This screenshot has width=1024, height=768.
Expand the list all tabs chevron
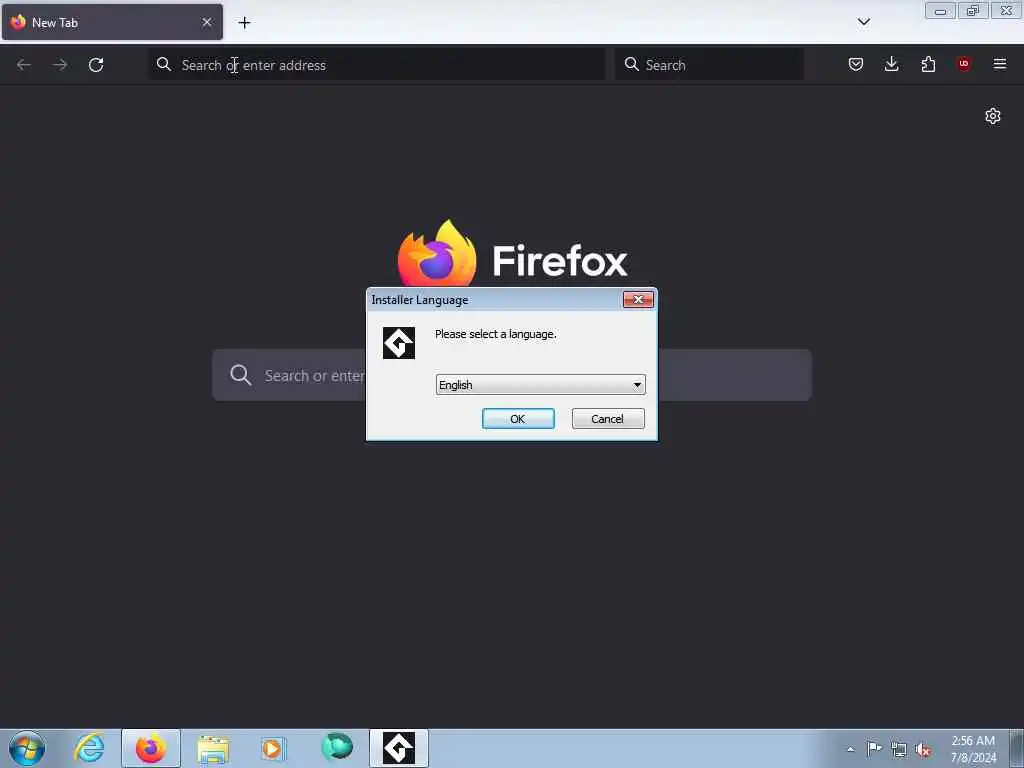click(x=863, y=22)
